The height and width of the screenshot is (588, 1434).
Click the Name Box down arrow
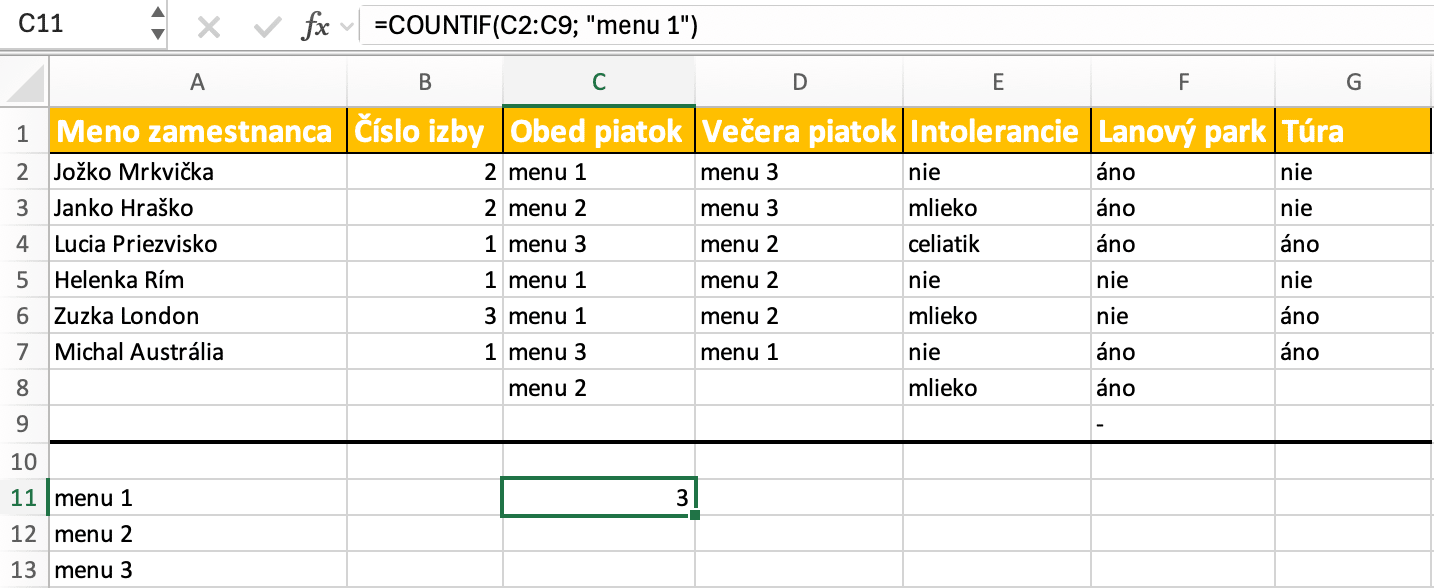point(157,34)
